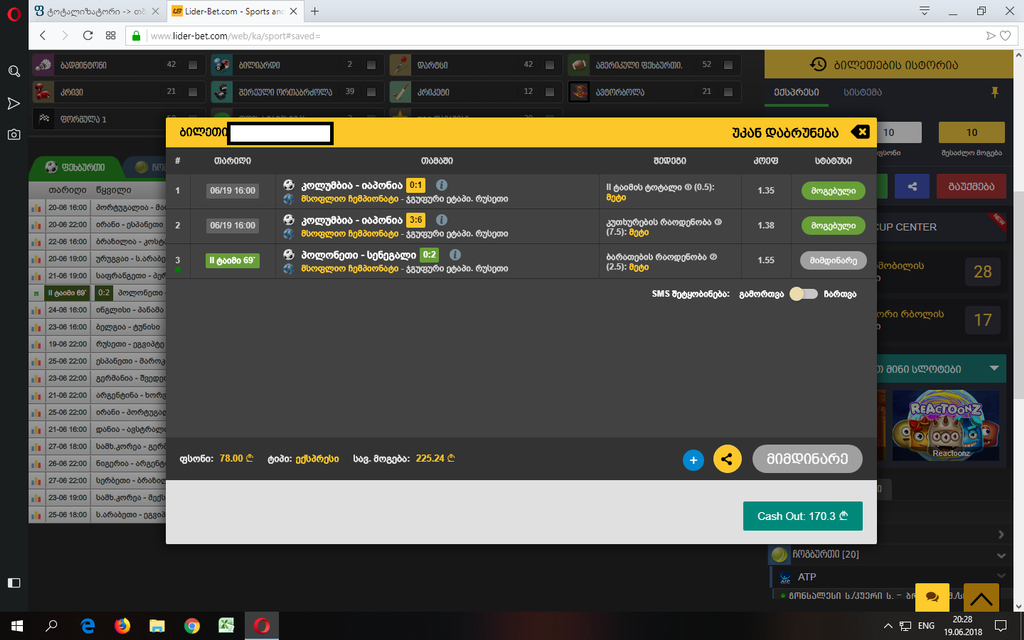Viewport: 1024px width, 640px height.
Task: Open stats icon for 20-06 16:00 პორტუგალია row
Action: point(37,208)
